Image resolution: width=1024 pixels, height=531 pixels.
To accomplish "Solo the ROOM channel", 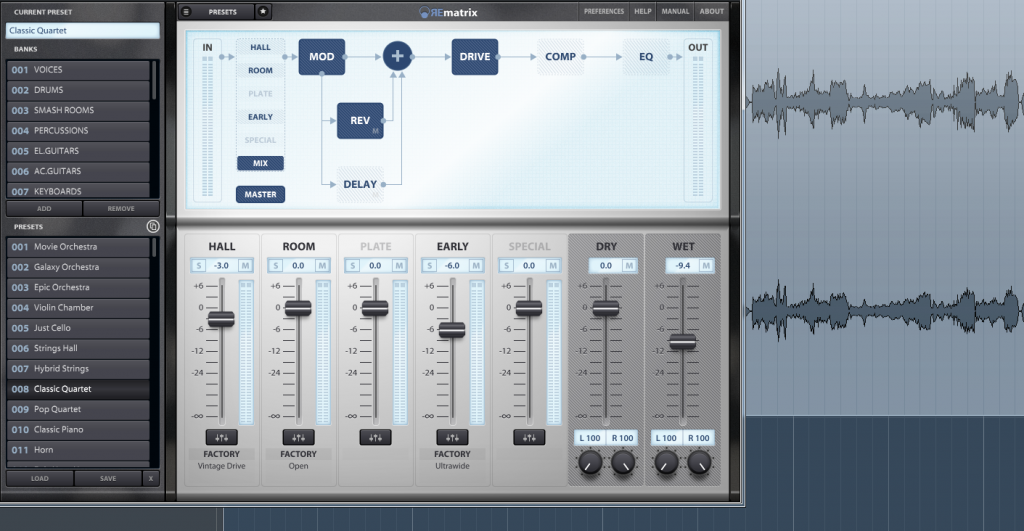I will point(276,266).
